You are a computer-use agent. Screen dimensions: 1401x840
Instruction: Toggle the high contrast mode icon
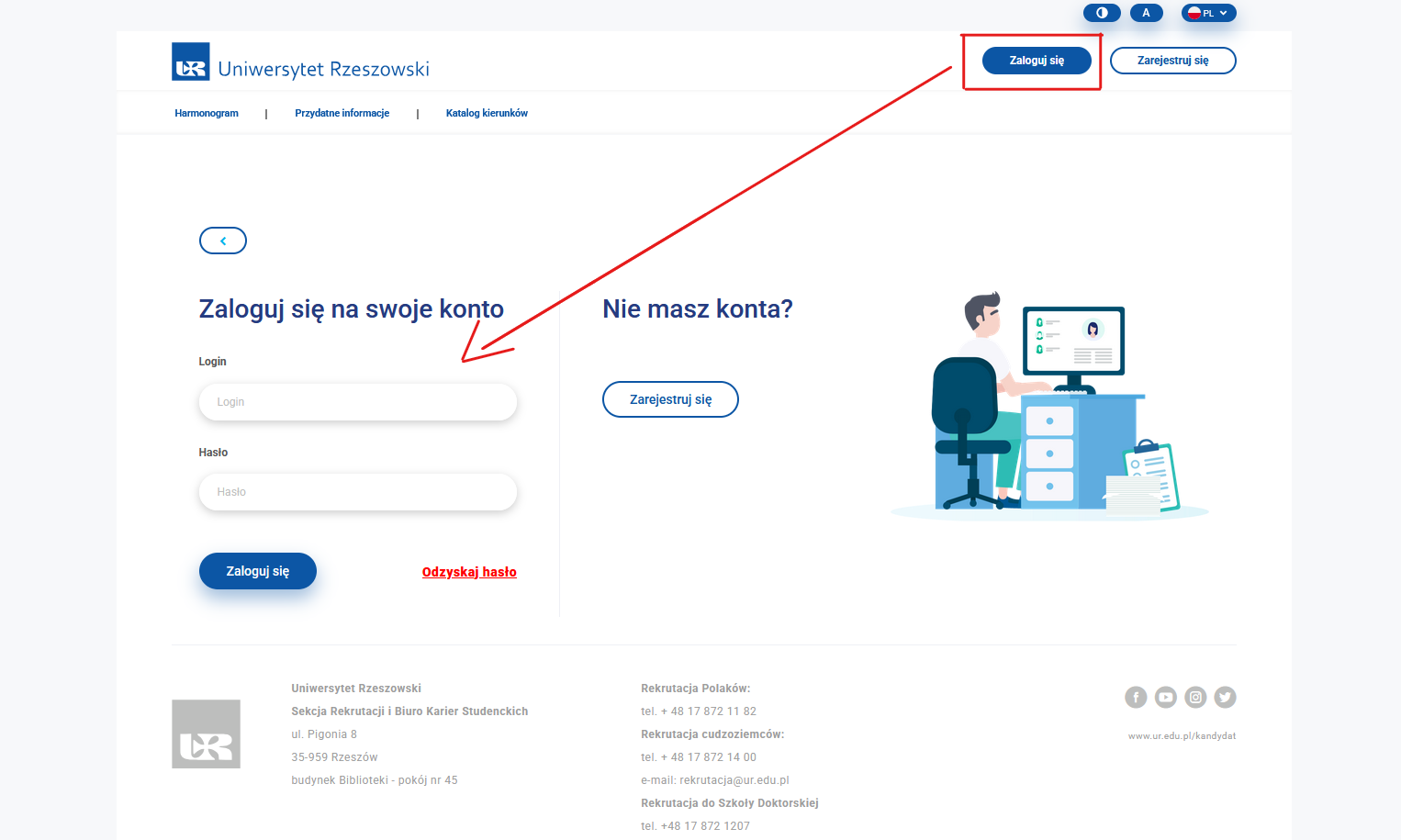point(1102,13)
